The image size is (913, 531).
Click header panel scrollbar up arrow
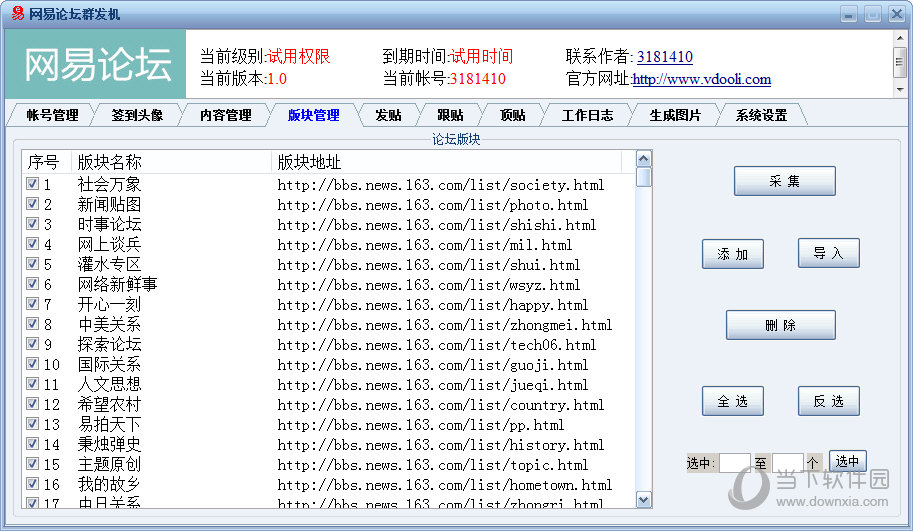point(900,38)
